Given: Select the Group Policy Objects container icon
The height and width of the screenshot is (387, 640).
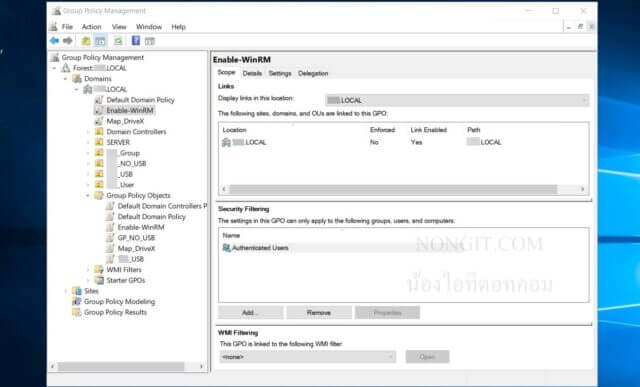Looking at the screenshot, I should [99, 195].
